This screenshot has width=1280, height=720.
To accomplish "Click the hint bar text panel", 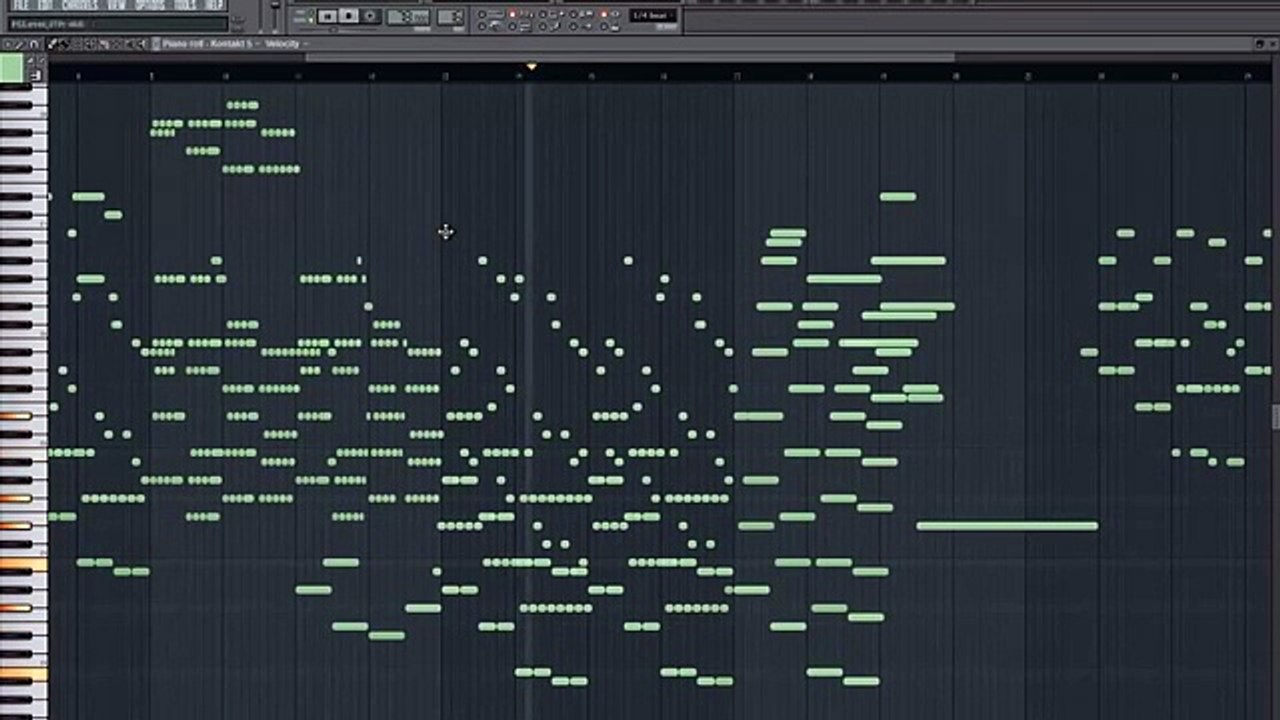I will 119,24.
